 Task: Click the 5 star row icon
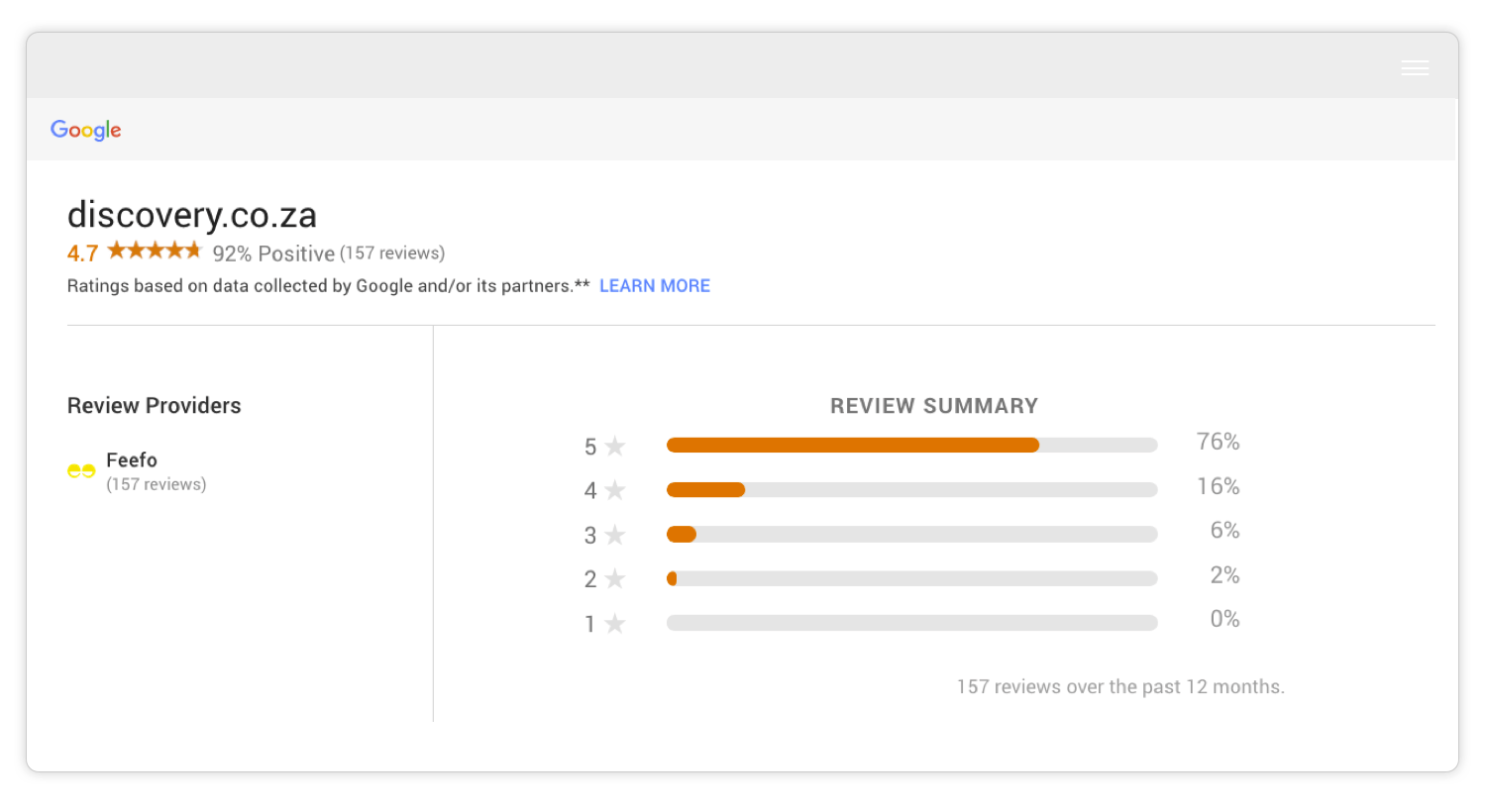(615, 447)
